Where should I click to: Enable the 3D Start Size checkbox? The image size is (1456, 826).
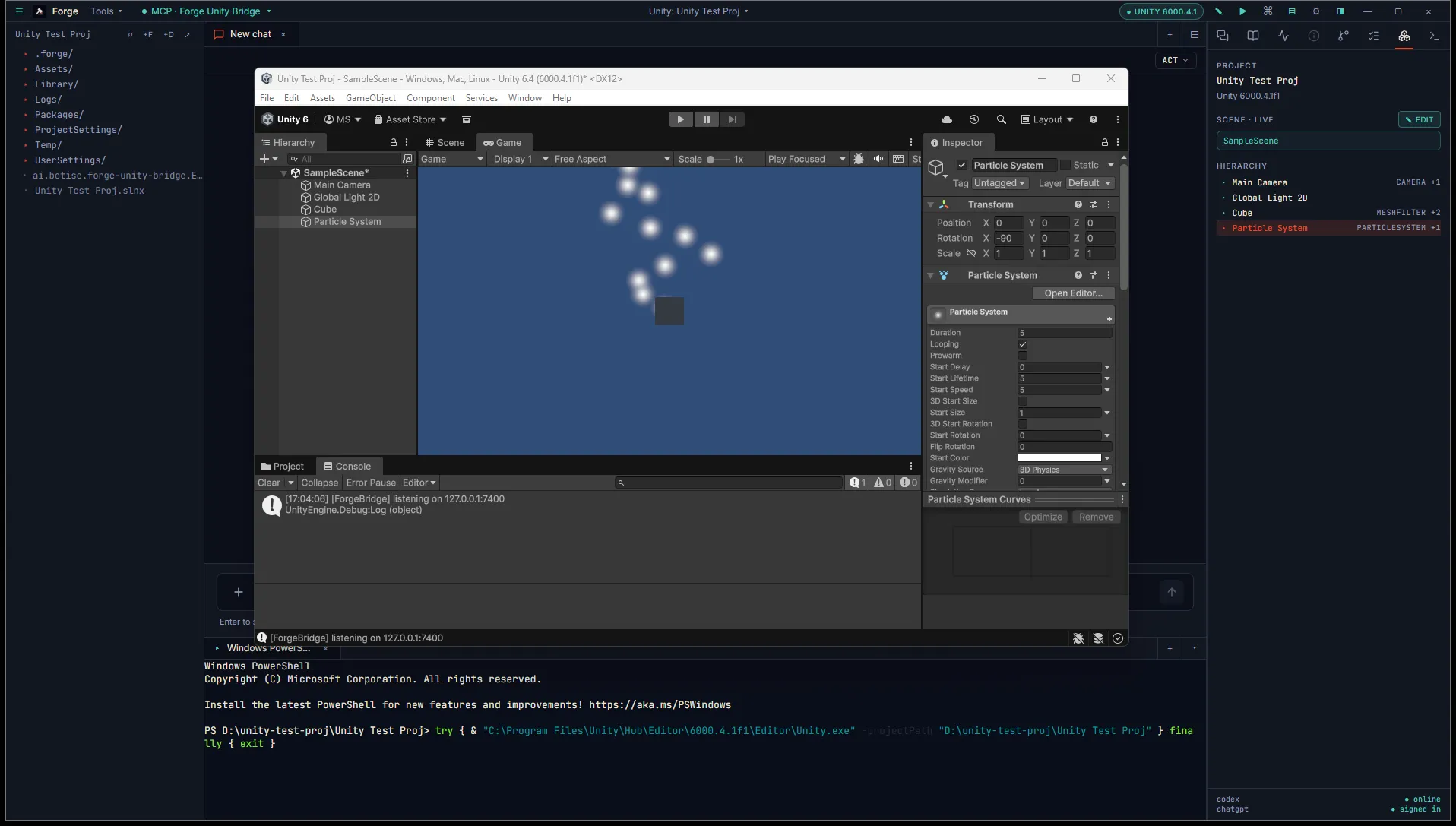pyautogui.click(x=1023, y=401)
